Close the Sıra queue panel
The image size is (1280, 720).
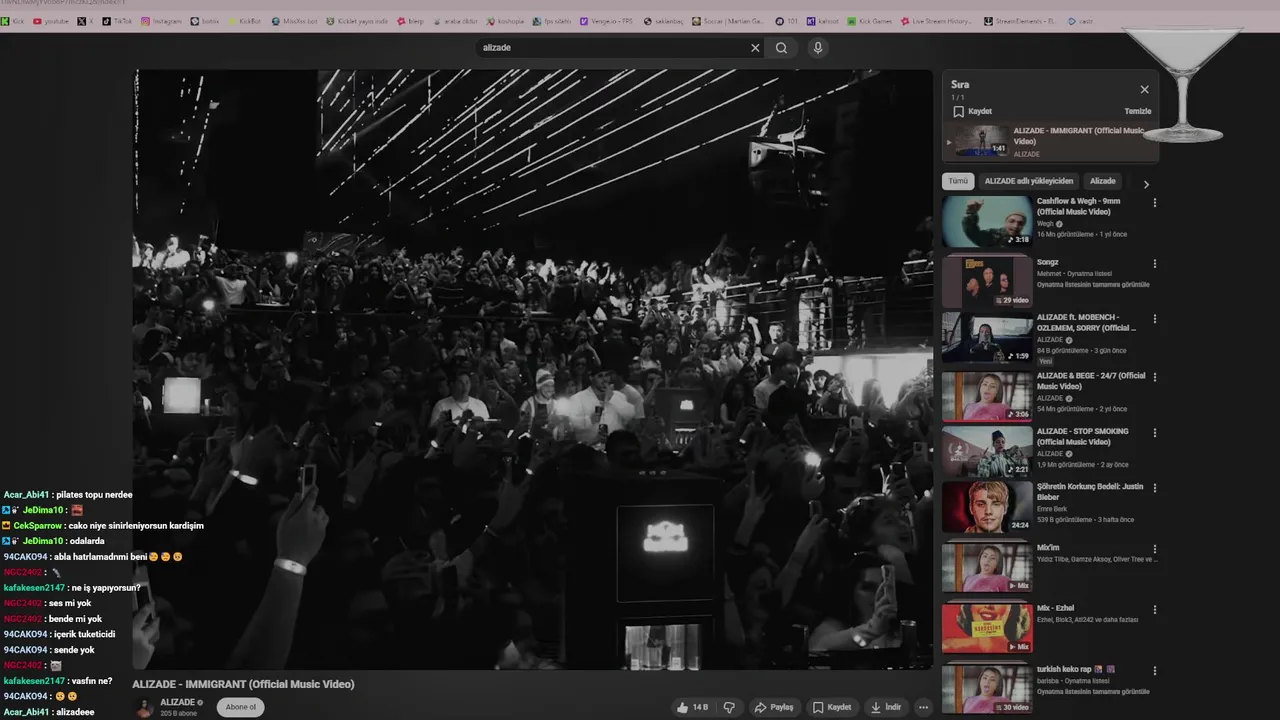point(1145,89)
